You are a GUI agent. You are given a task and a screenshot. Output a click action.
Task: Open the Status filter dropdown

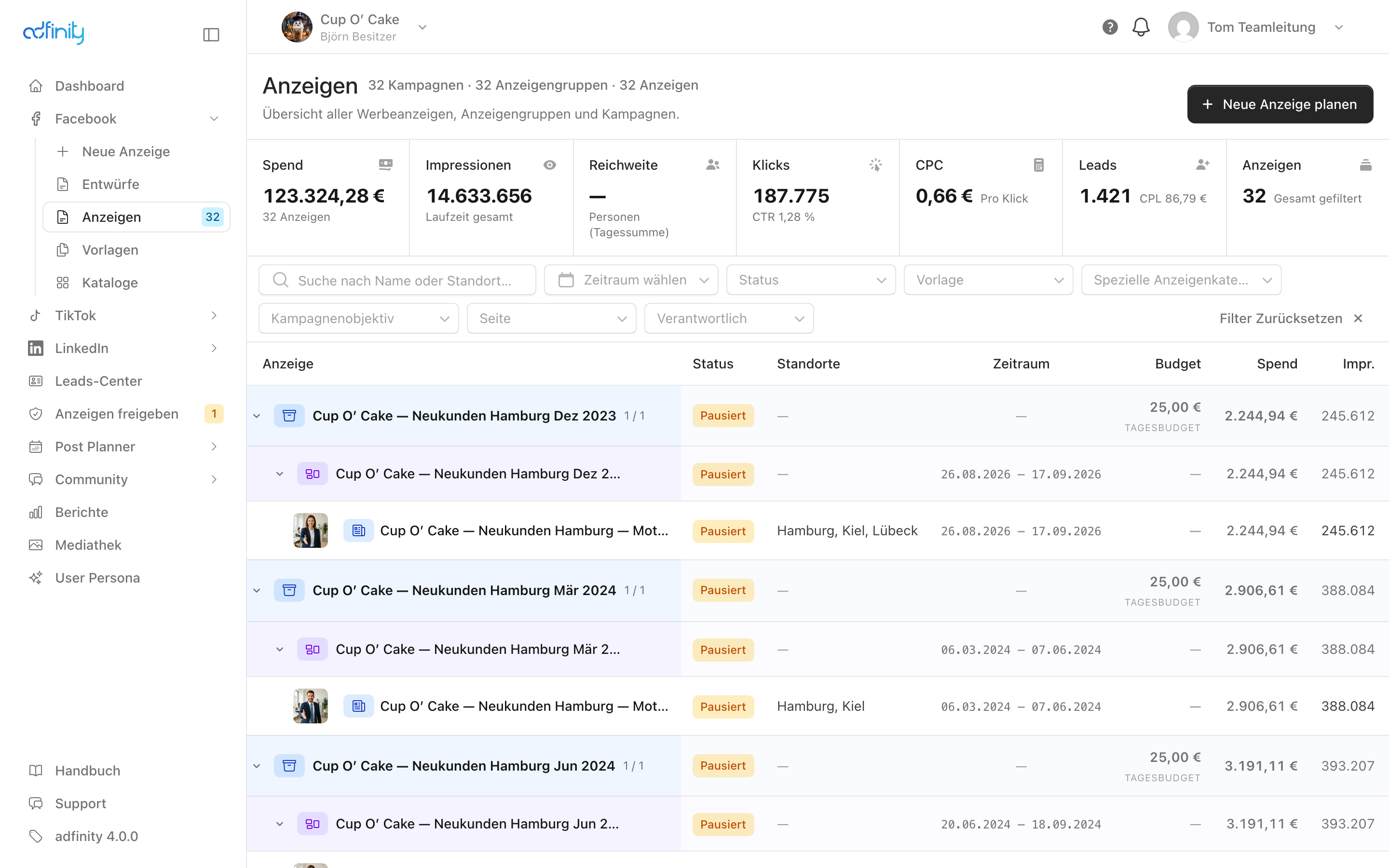[810, 280]
